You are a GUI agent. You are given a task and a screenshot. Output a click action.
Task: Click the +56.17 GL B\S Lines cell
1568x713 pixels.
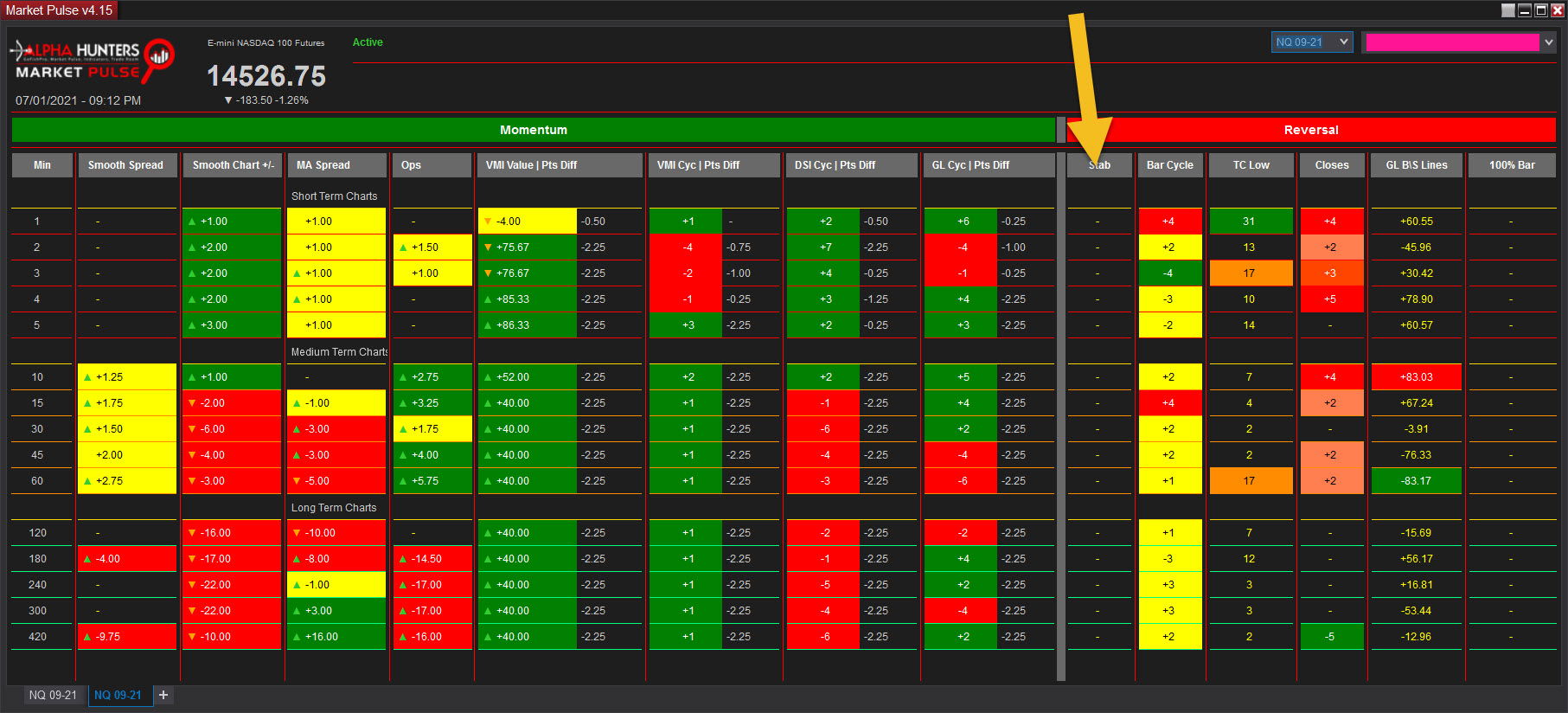[x=1417, y=559]
